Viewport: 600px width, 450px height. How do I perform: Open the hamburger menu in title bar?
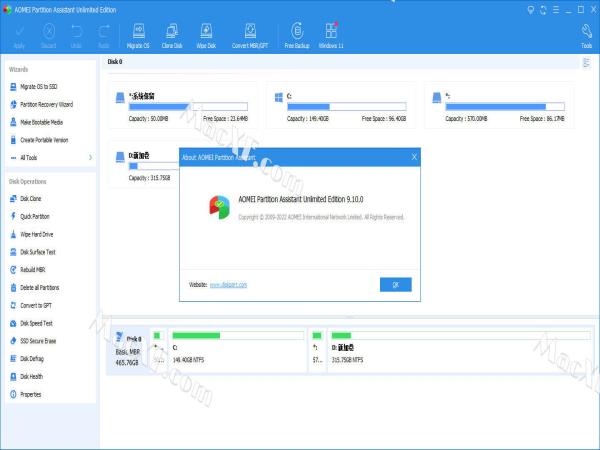point(556,10)
